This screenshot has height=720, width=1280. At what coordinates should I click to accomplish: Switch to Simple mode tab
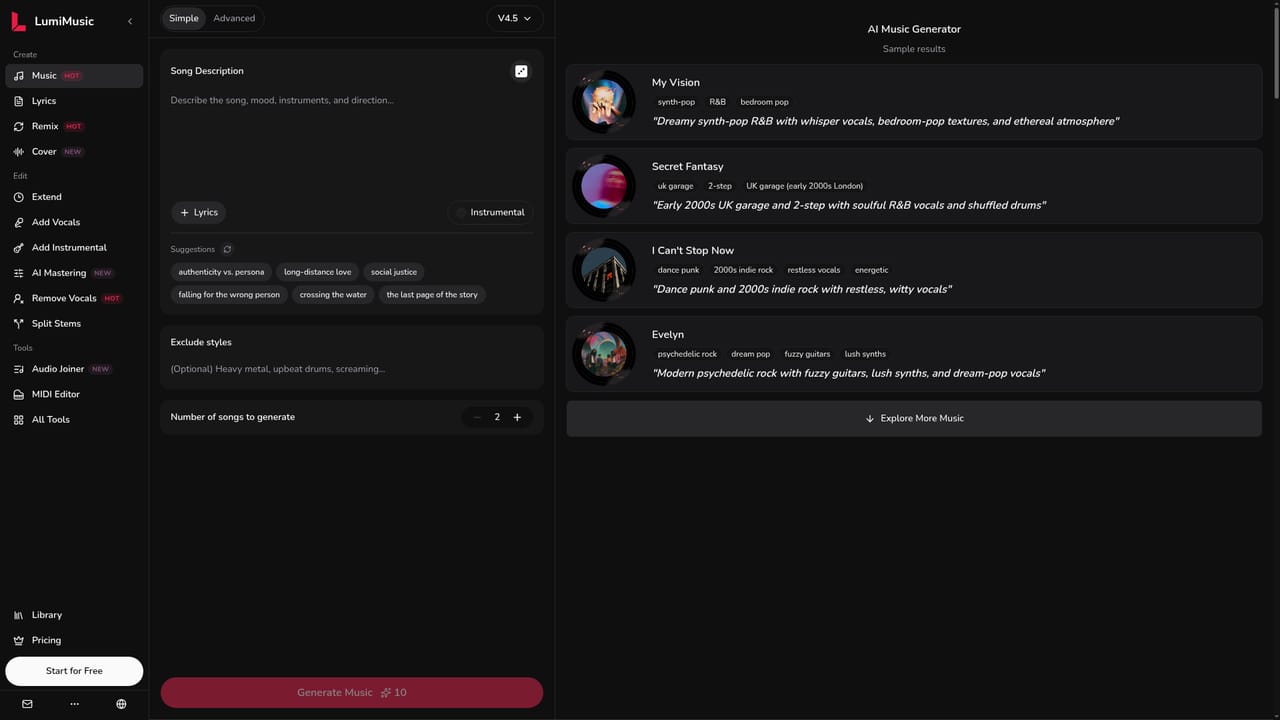click(184, 18)
